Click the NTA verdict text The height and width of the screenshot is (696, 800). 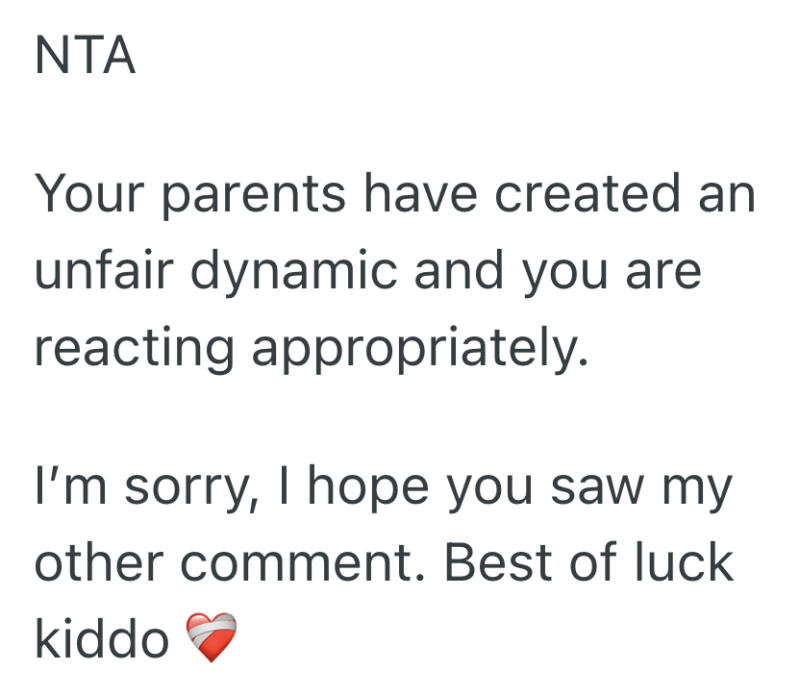coord(84,57)
